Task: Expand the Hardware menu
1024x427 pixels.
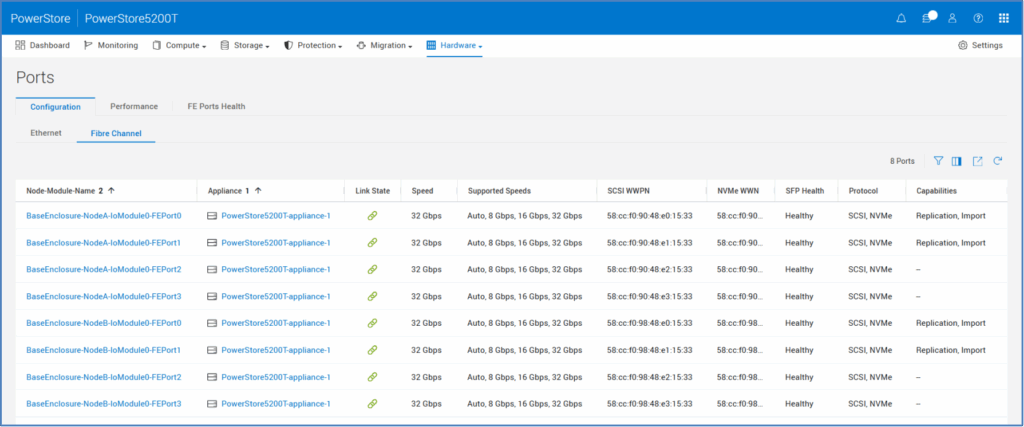Action: (455, 46)
